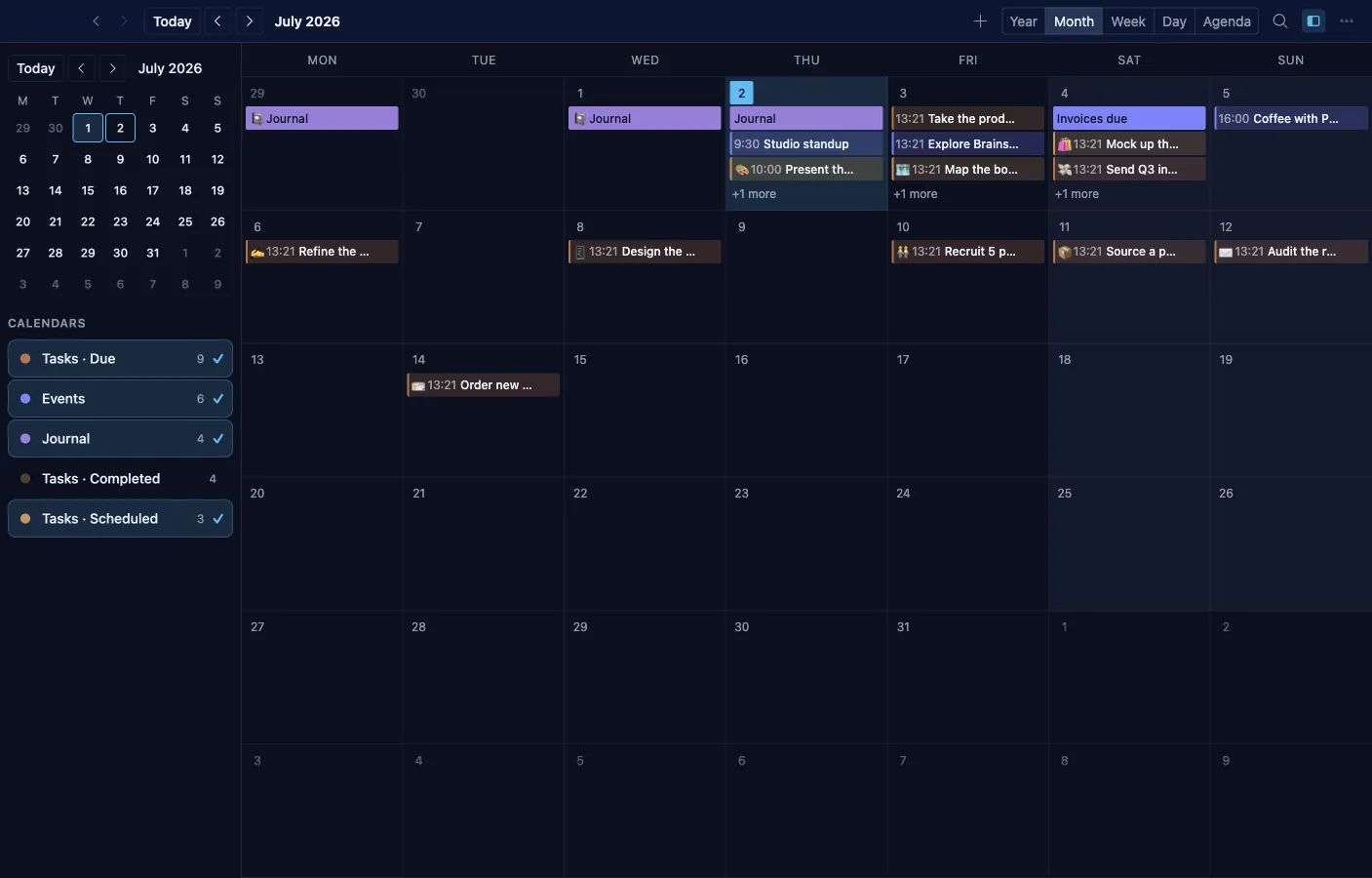The width and height of the screenshot is (1372, 878).
Task: Open the three-dot more options menu
Action: [1347, 20]
